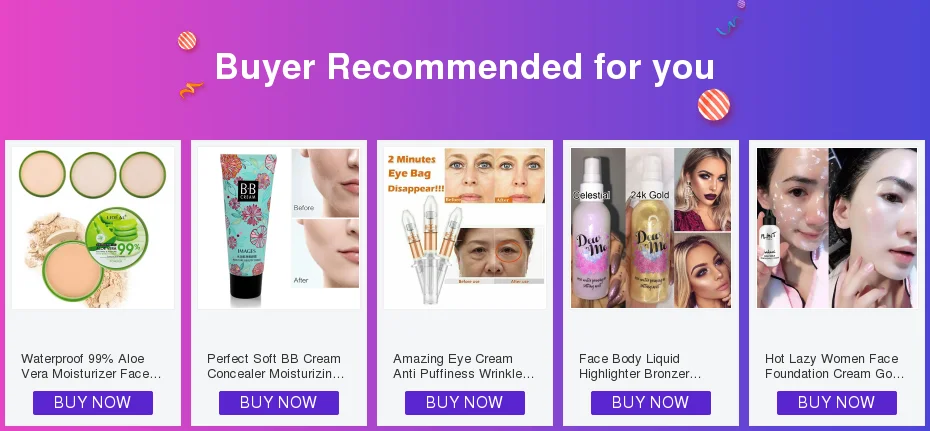Click the striped ball beside heading's left
The height and width of the screenshot is (431, 930).
187,40
